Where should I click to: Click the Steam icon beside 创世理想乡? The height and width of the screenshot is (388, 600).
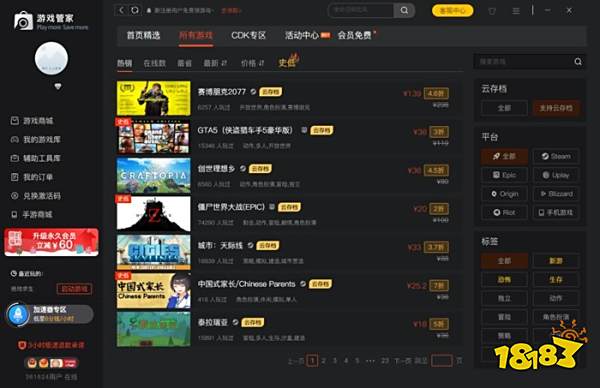point(243,168)
